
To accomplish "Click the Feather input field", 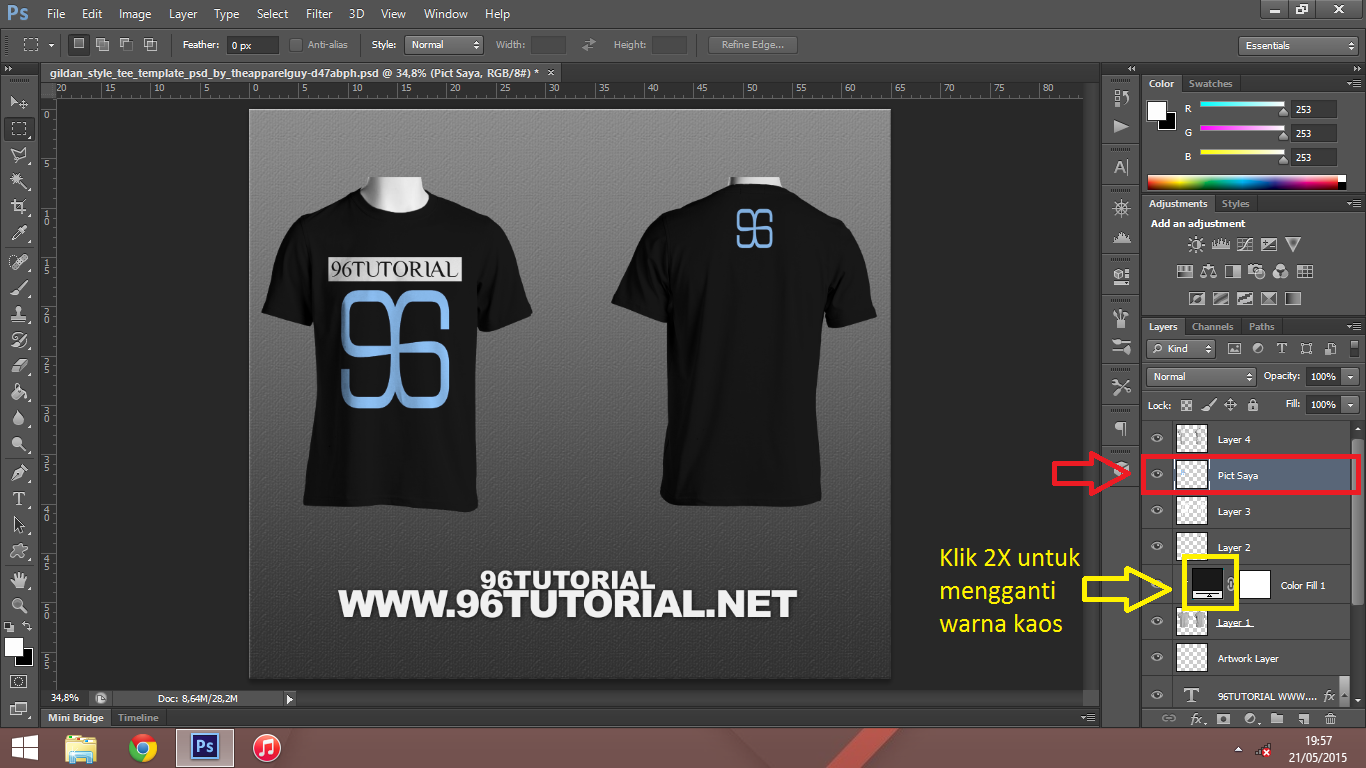I will pyautogui.click(x=253, y=45).
